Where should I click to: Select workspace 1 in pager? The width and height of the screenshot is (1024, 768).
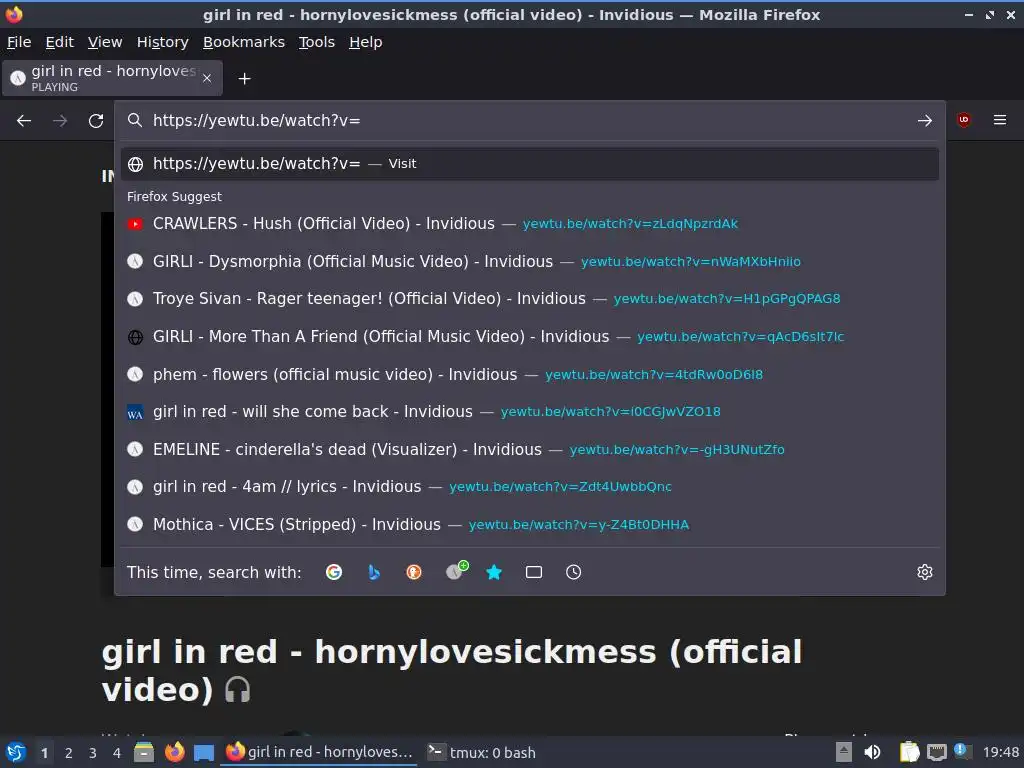point(44,753)
